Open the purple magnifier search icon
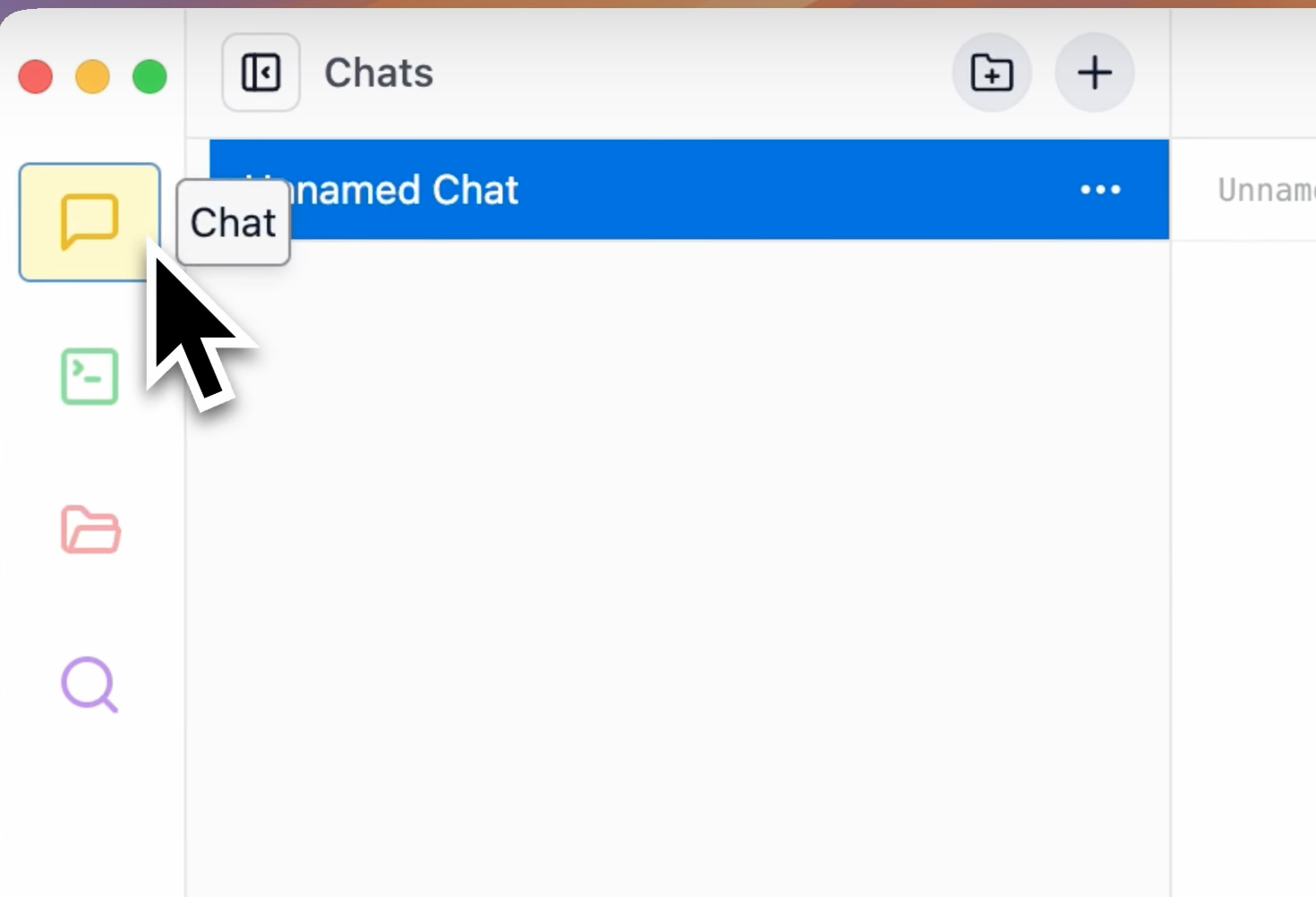This screenshot has height=897, width=1316. (x=90, y=685)
